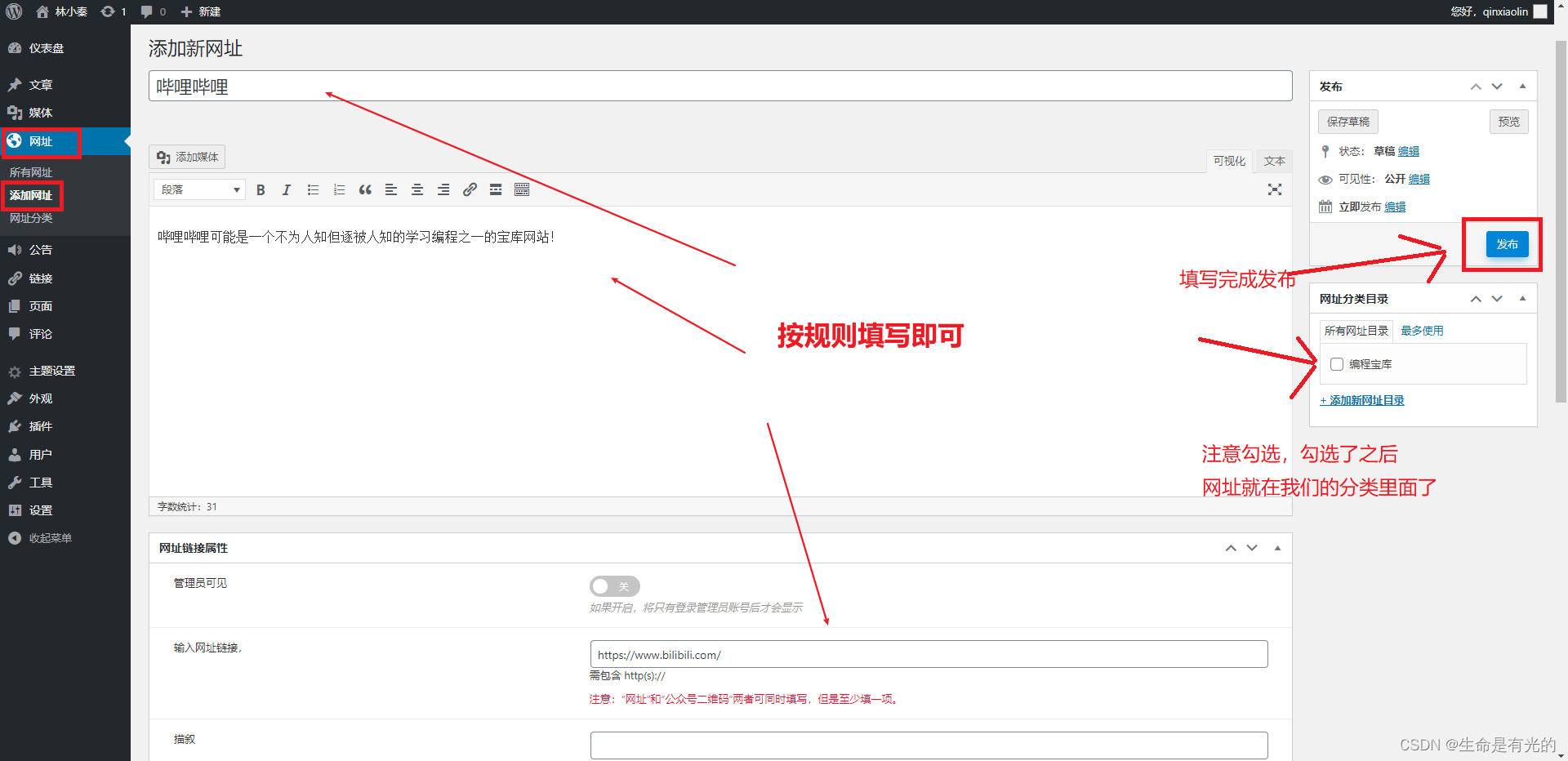
Task: Click the 预览 preview button
Action: [1508, 122]
